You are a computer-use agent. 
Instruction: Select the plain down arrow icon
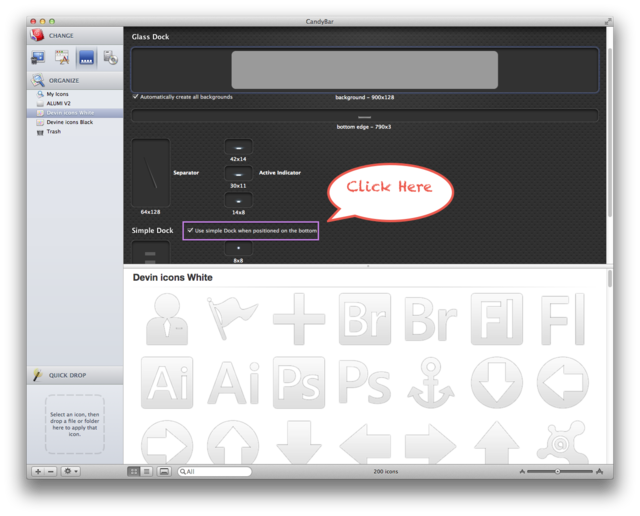pyautogui.click(x=299, y=443)
